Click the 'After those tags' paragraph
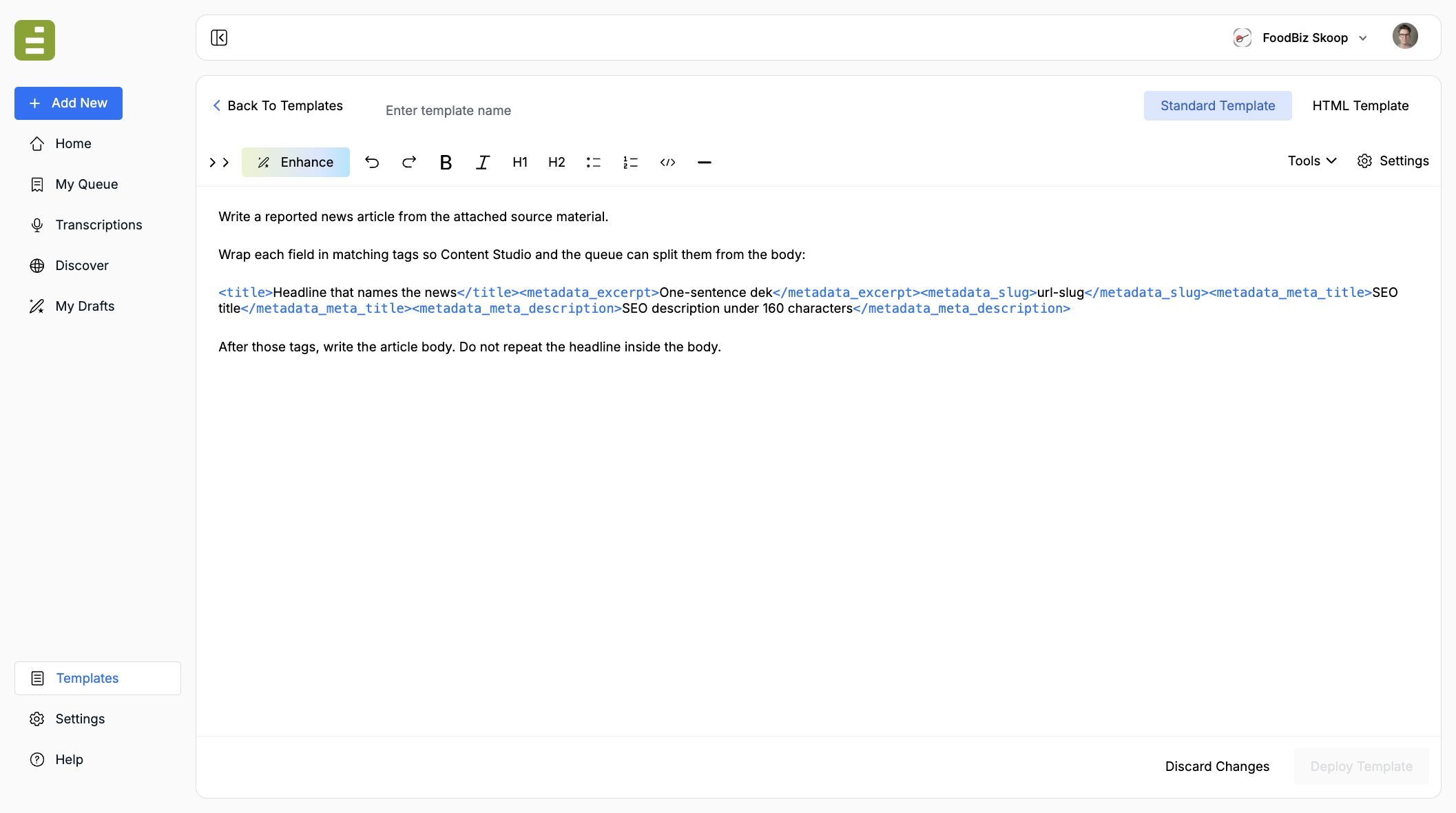Image resolution: width=1456 pixels, height=813 pixels. pyautogui.click(x=470, y=347)
